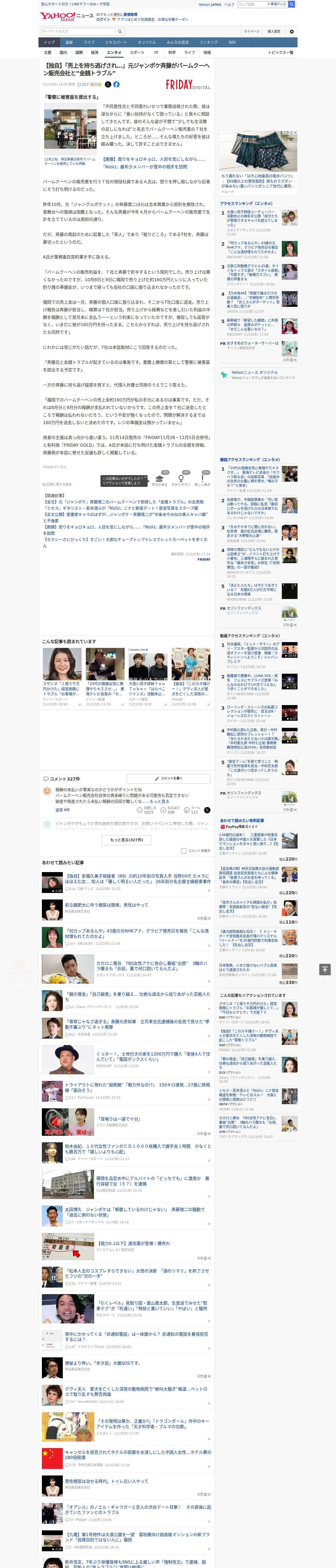Click the コメントを書く button
This screenshot has height=1568, width=336.
[168, 779]
